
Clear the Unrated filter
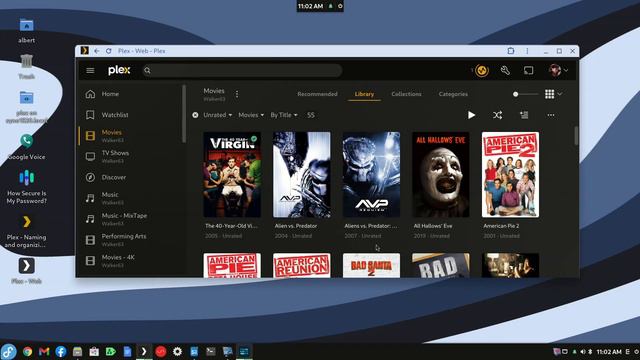(196, 115)
